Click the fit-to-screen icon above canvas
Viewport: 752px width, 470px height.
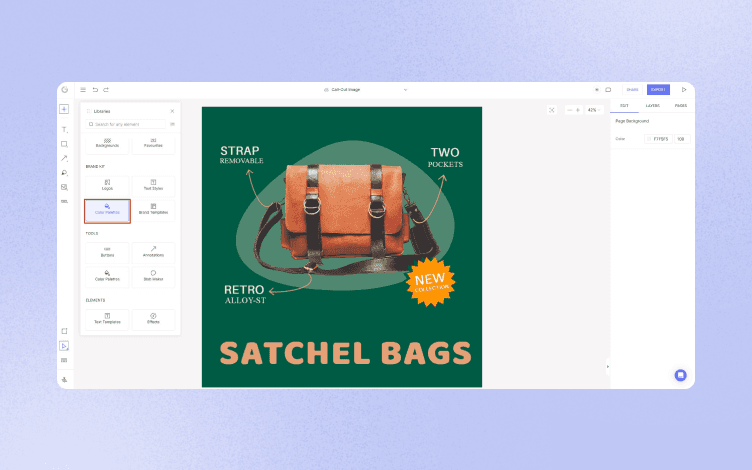(x=552, y=110)
